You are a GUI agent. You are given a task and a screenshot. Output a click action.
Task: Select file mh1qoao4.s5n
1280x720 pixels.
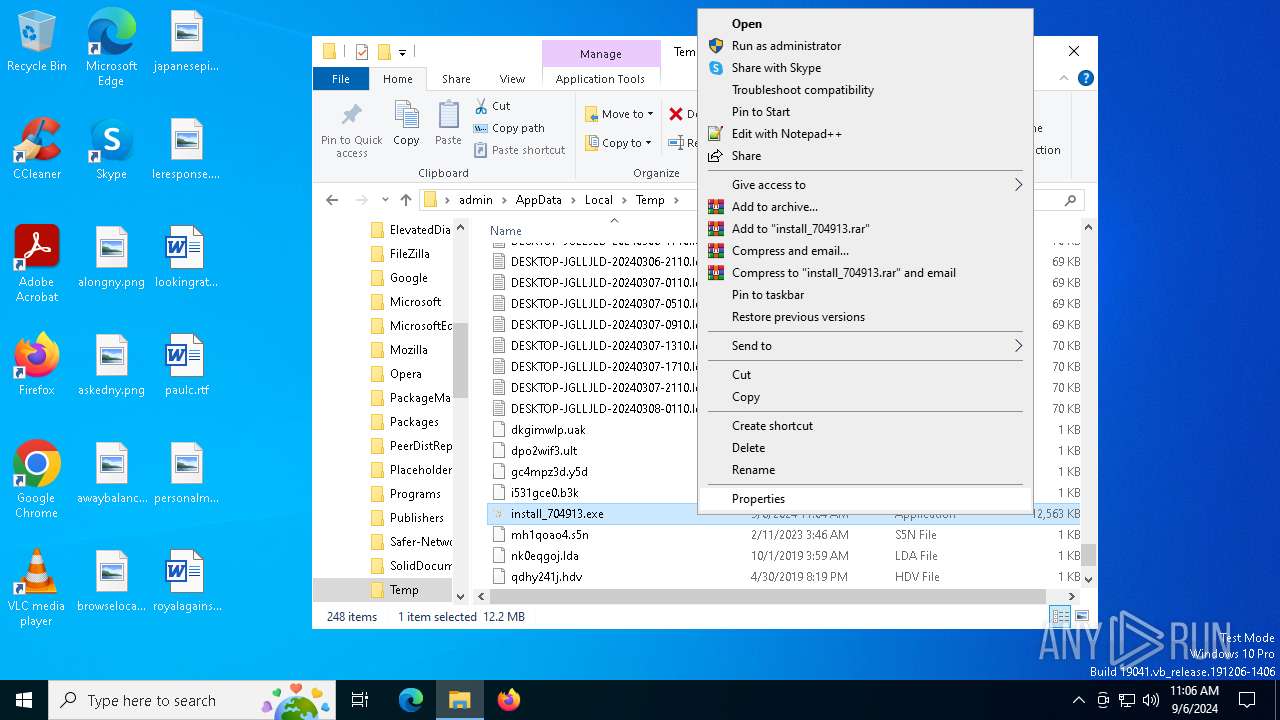tap(549, 534)
